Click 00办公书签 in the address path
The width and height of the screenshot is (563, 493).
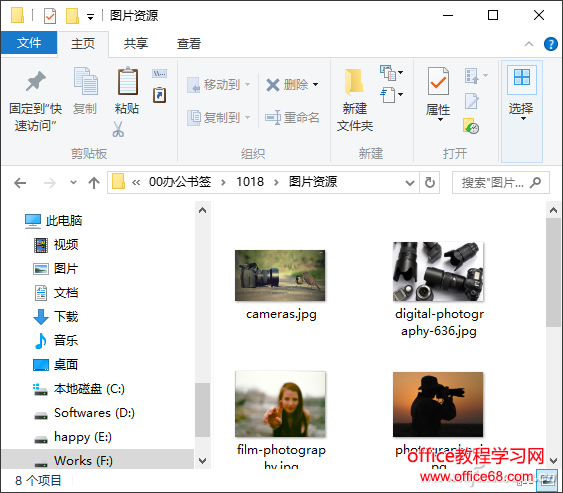(x=180, y=182)
